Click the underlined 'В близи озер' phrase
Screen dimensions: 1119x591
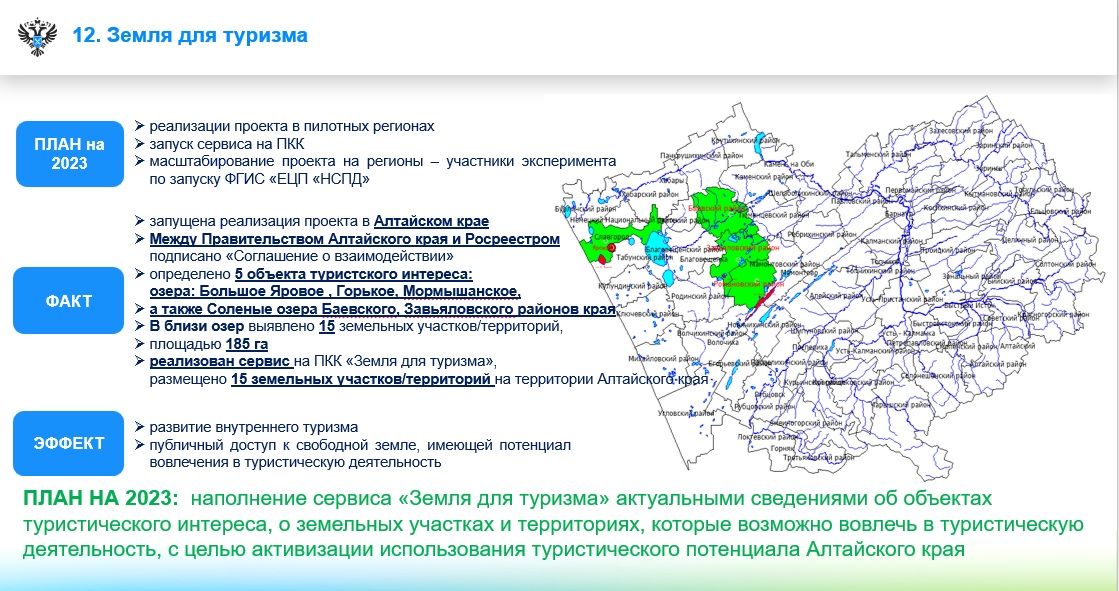[x=196, y=326]
